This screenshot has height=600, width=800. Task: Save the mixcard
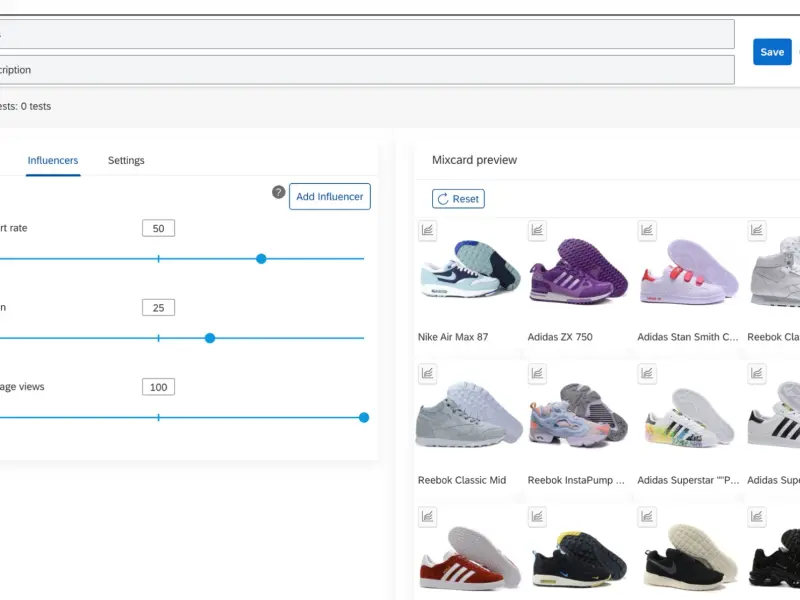coord(772,52)
